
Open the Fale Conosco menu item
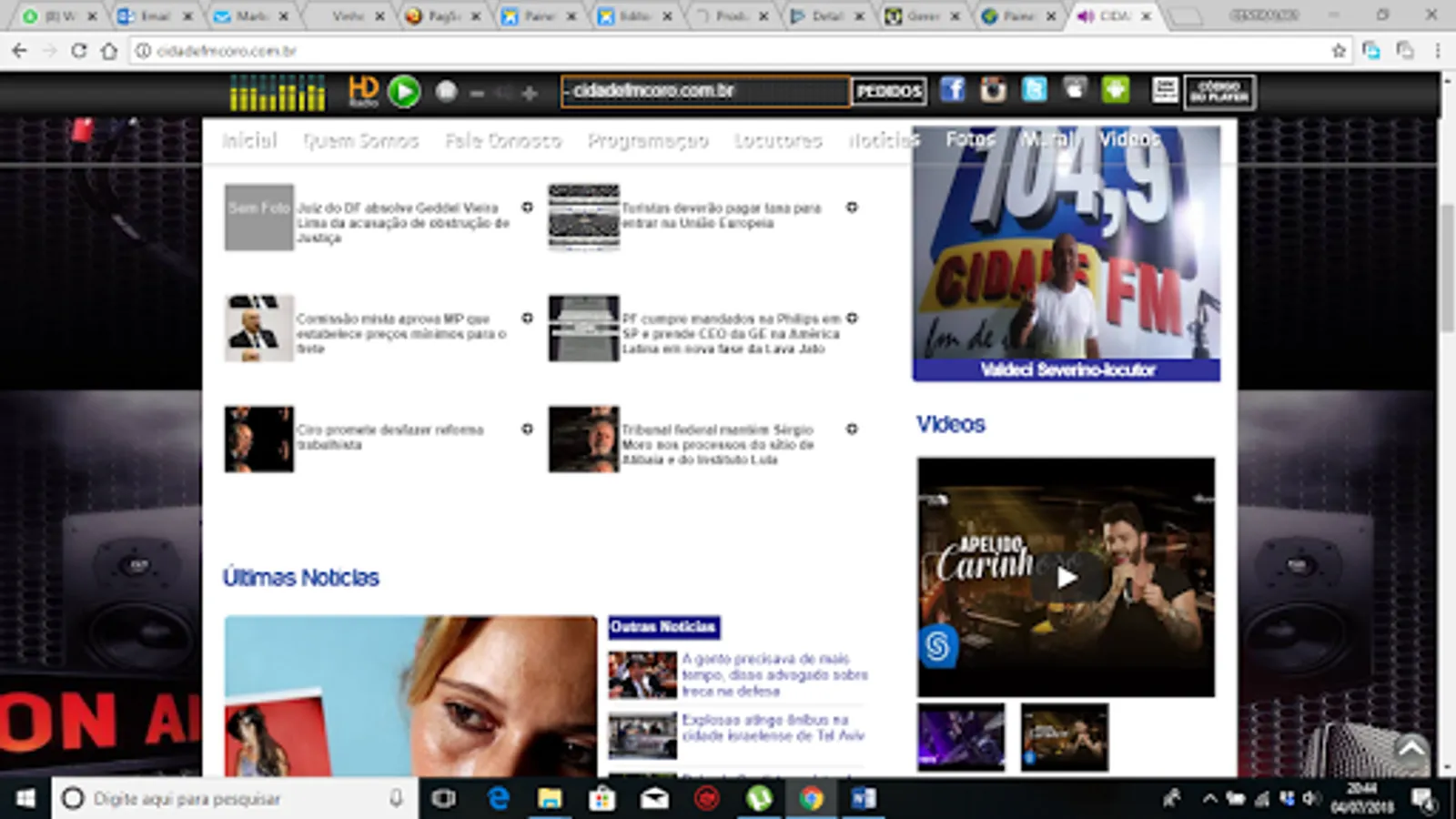click(503, 140)
